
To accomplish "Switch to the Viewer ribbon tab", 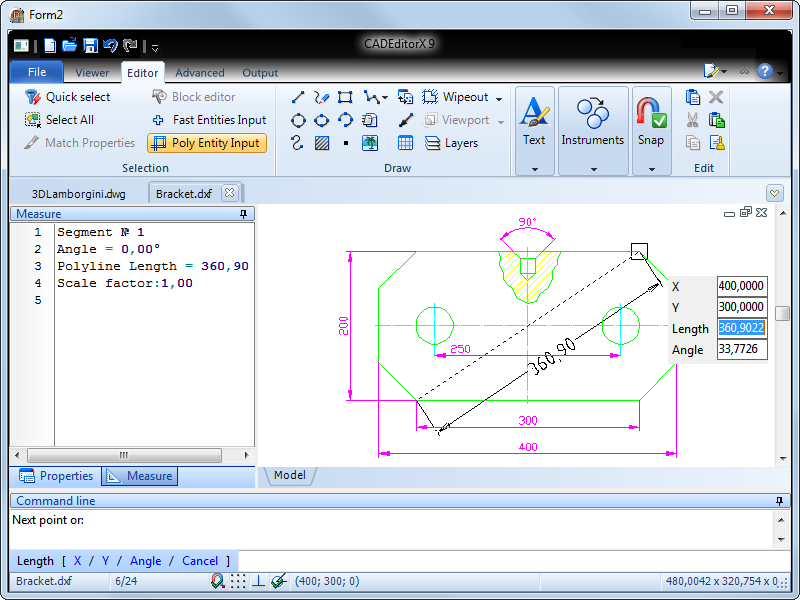I will 92,73.
